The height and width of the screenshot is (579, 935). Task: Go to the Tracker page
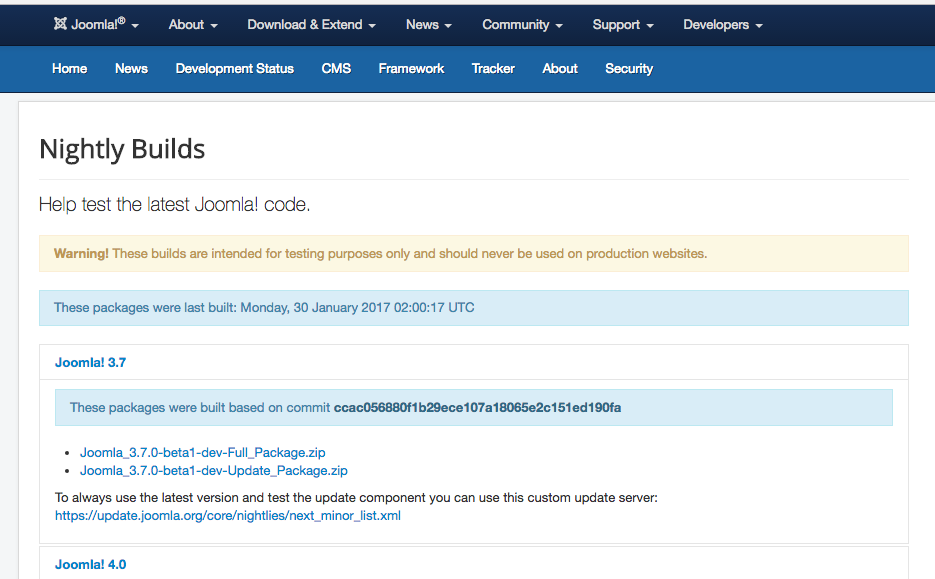(x=493, y=69)
